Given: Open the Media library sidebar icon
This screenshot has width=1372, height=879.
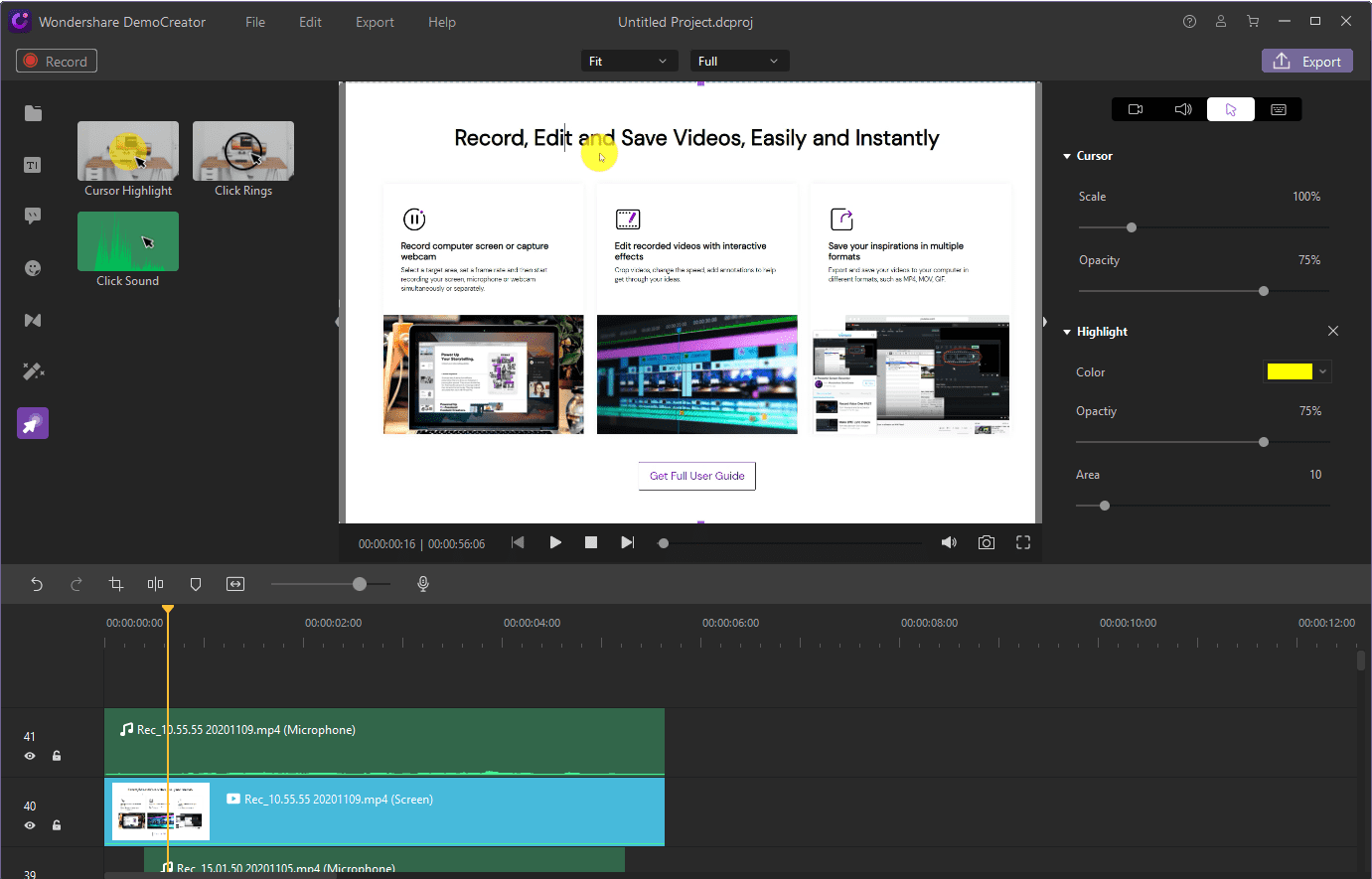Looking at the screenshot, I should pos(33,113).
